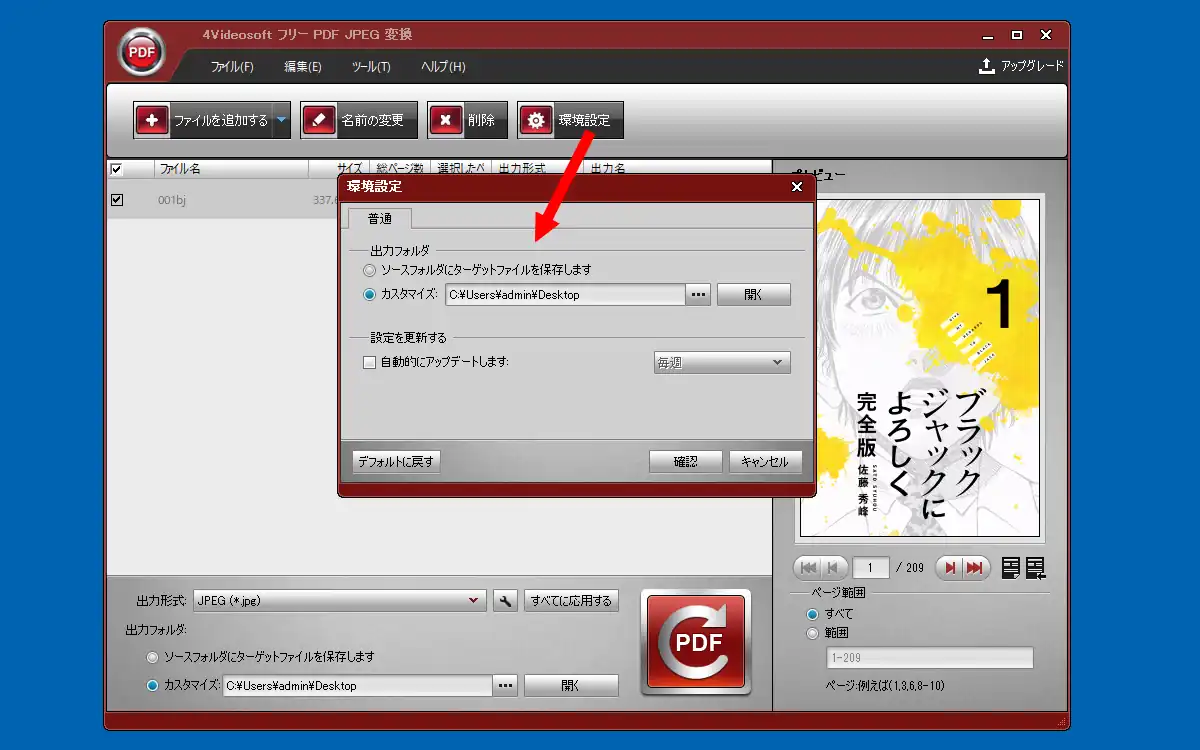Image resolution: width=1200 pixels, height=750 pixels.
Task: Click デフォルトに戻す button
Action: (396, 462)
